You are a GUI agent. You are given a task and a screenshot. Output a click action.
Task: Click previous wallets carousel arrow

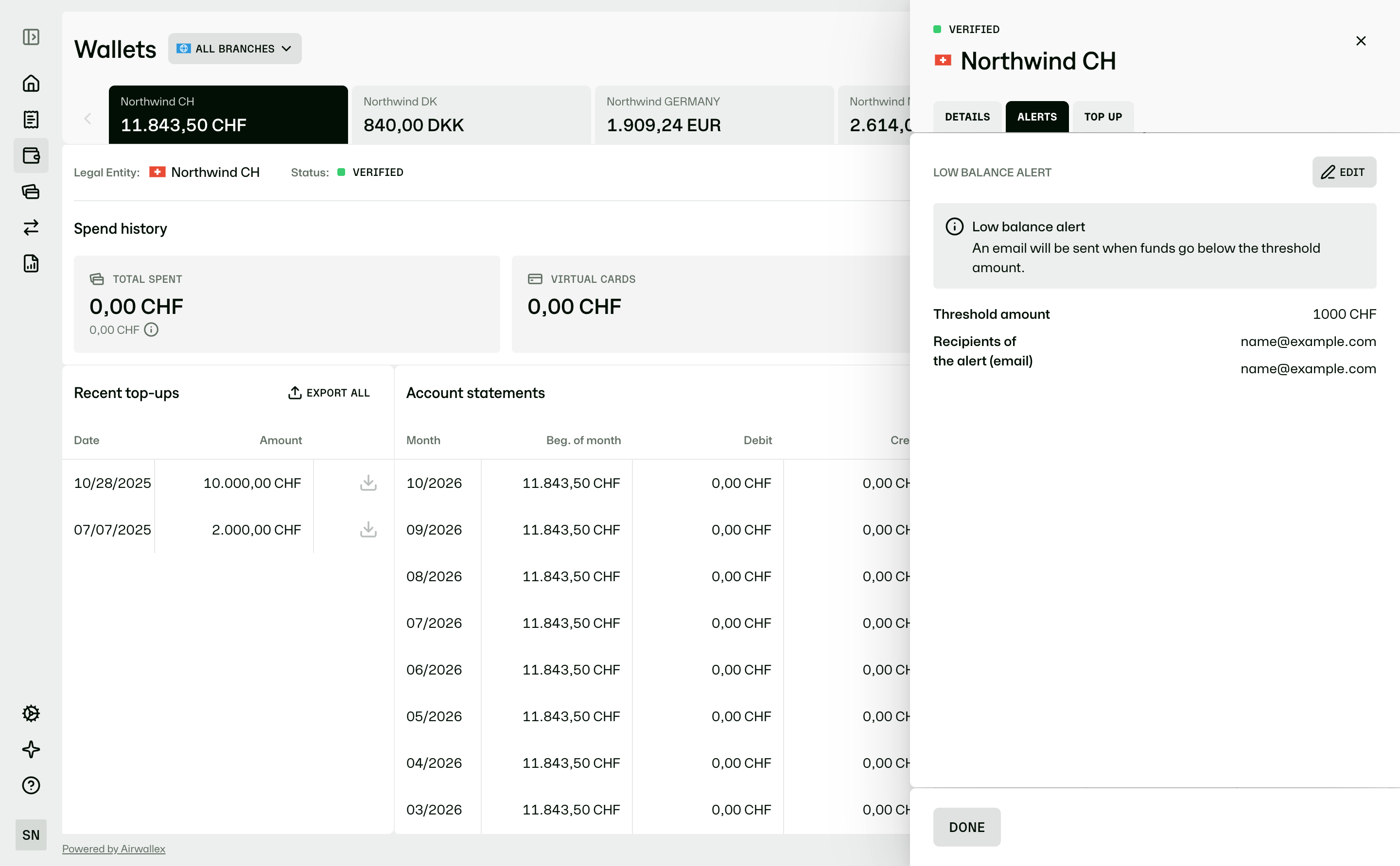(x=87, y=119)
